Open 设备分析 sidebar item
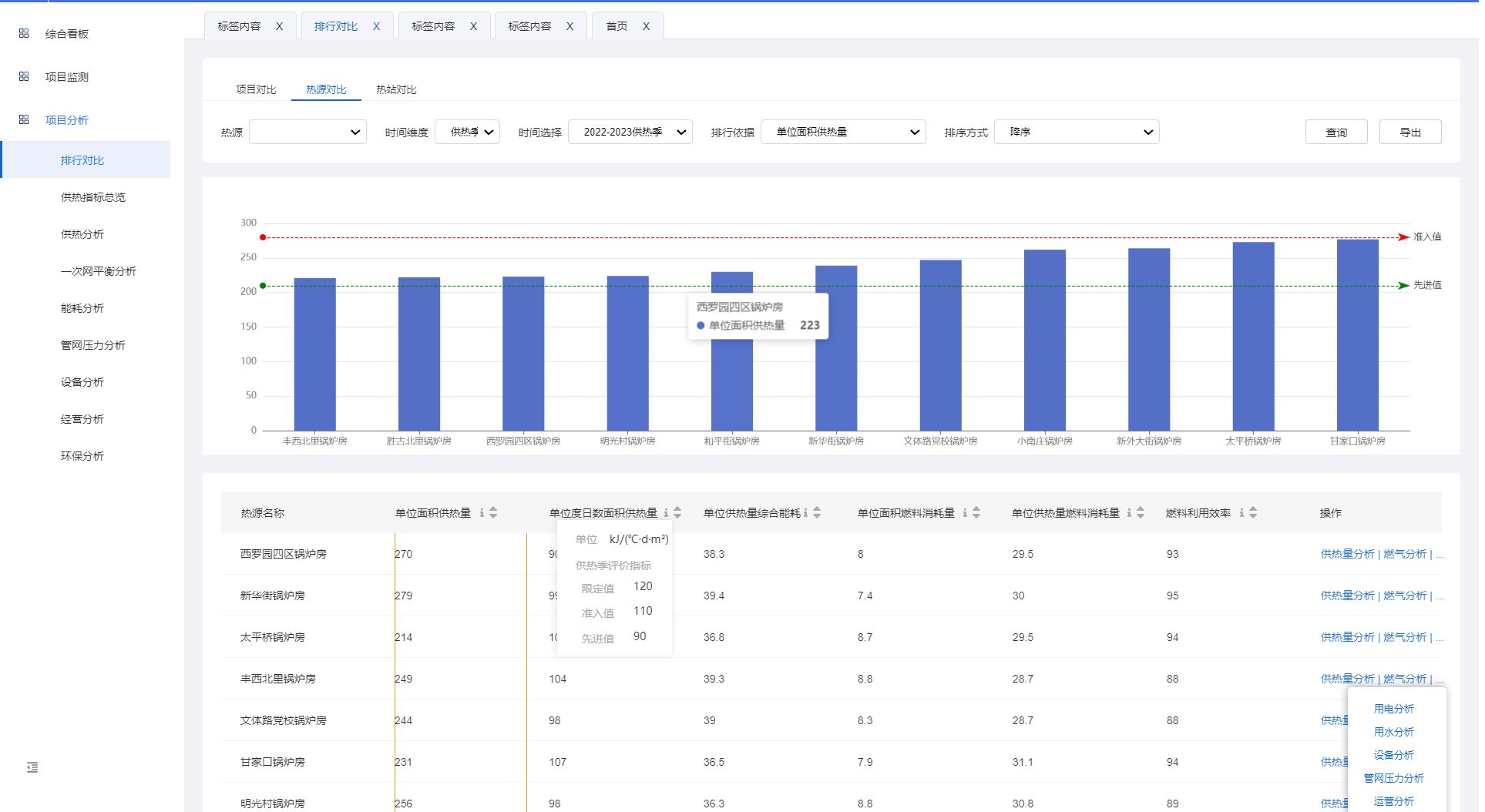The image size is (1485, 812). [x=82, y=382]
